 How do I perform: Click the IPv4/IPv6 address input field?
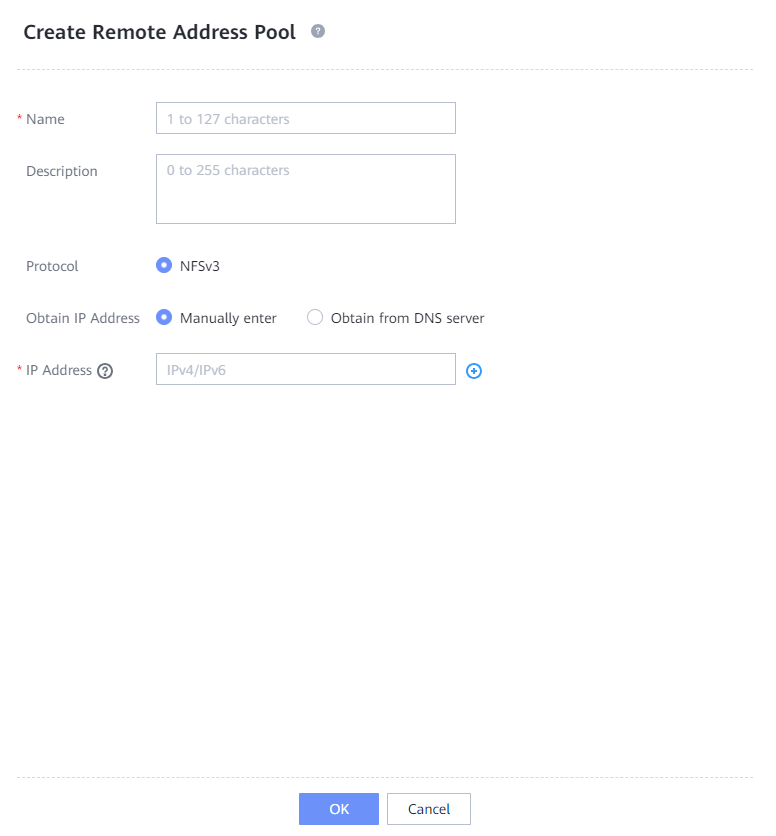(x=305, y=369)
